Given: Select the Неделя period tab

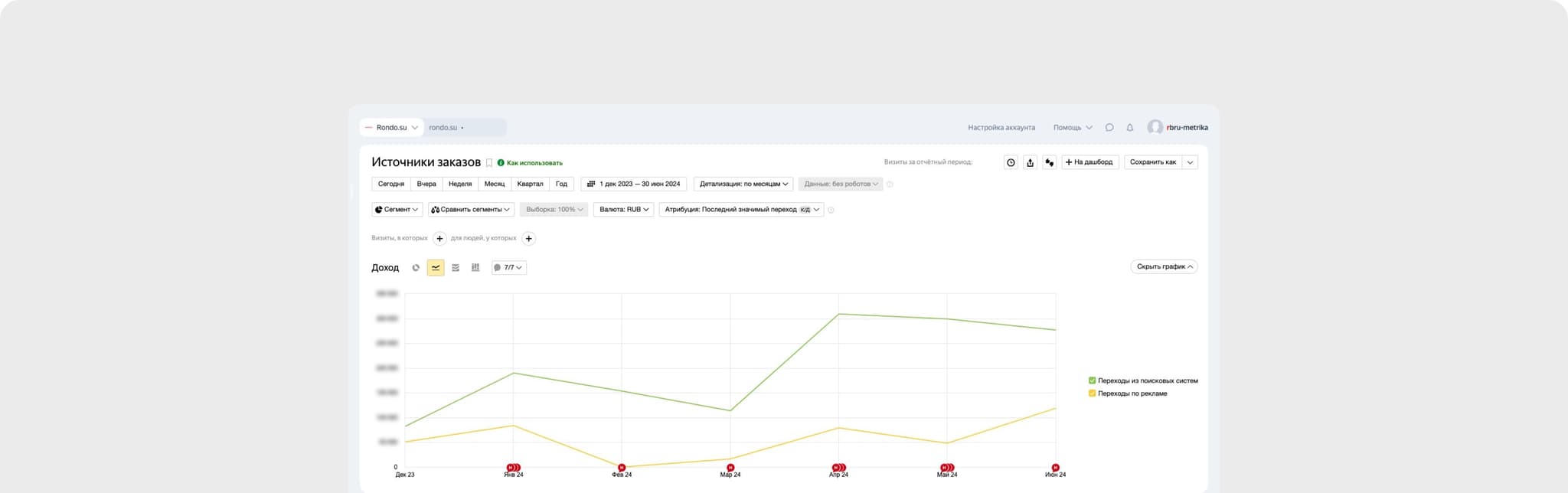Looking at the screenshot, I should click(x=460, y=184).
